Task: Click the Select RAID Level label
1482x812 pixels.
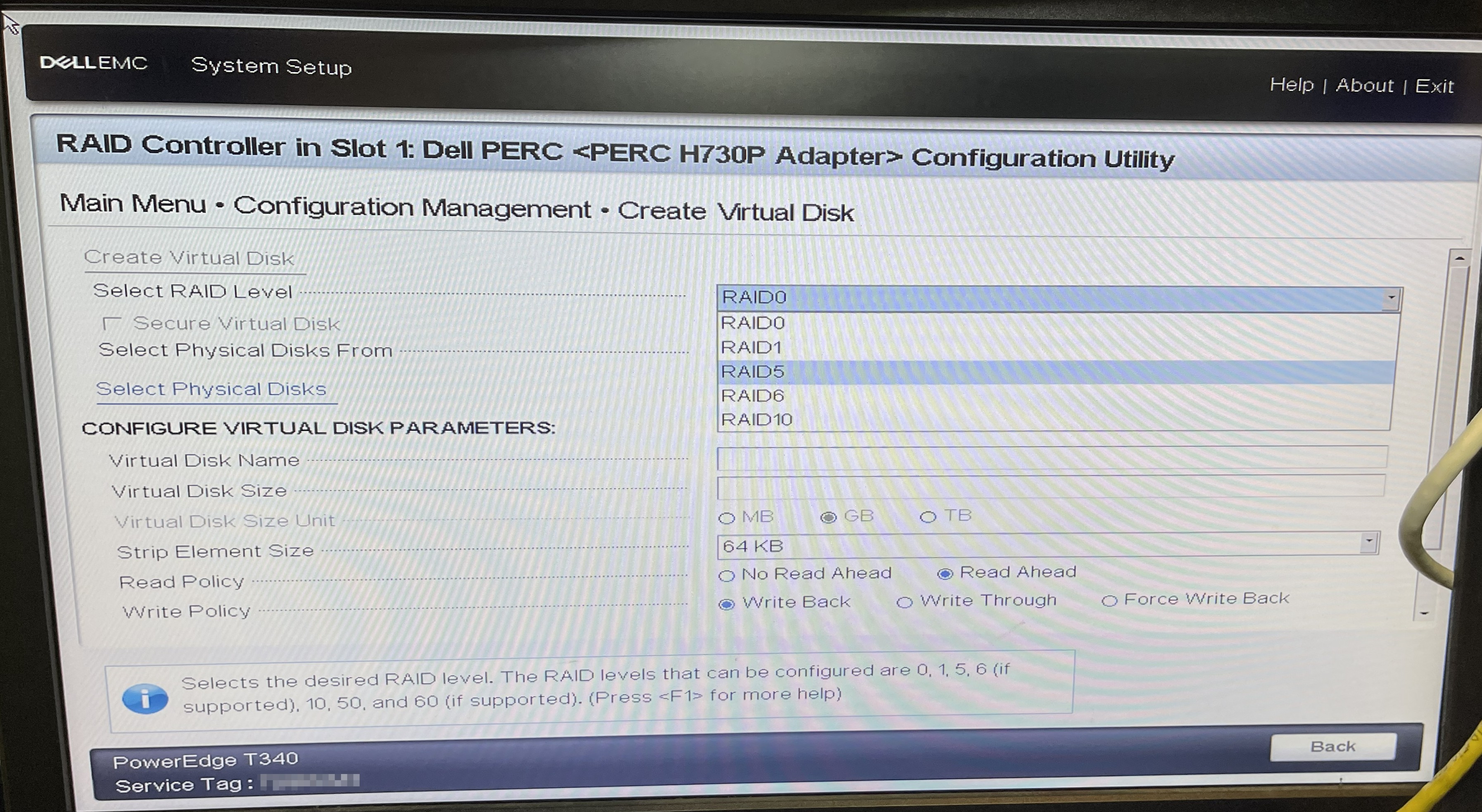Action: click(x=193, y=291)
